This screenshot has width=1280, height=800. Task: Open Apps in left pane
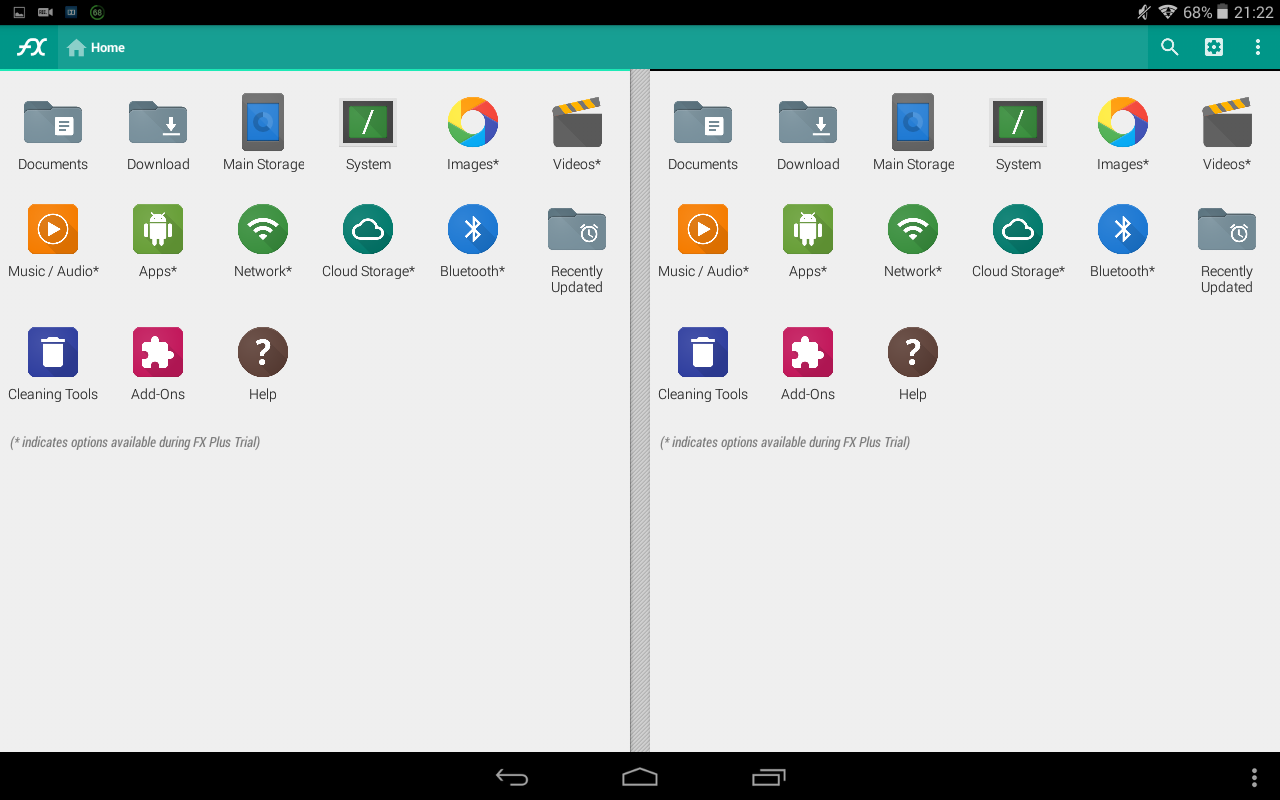(x=158, y=242)
